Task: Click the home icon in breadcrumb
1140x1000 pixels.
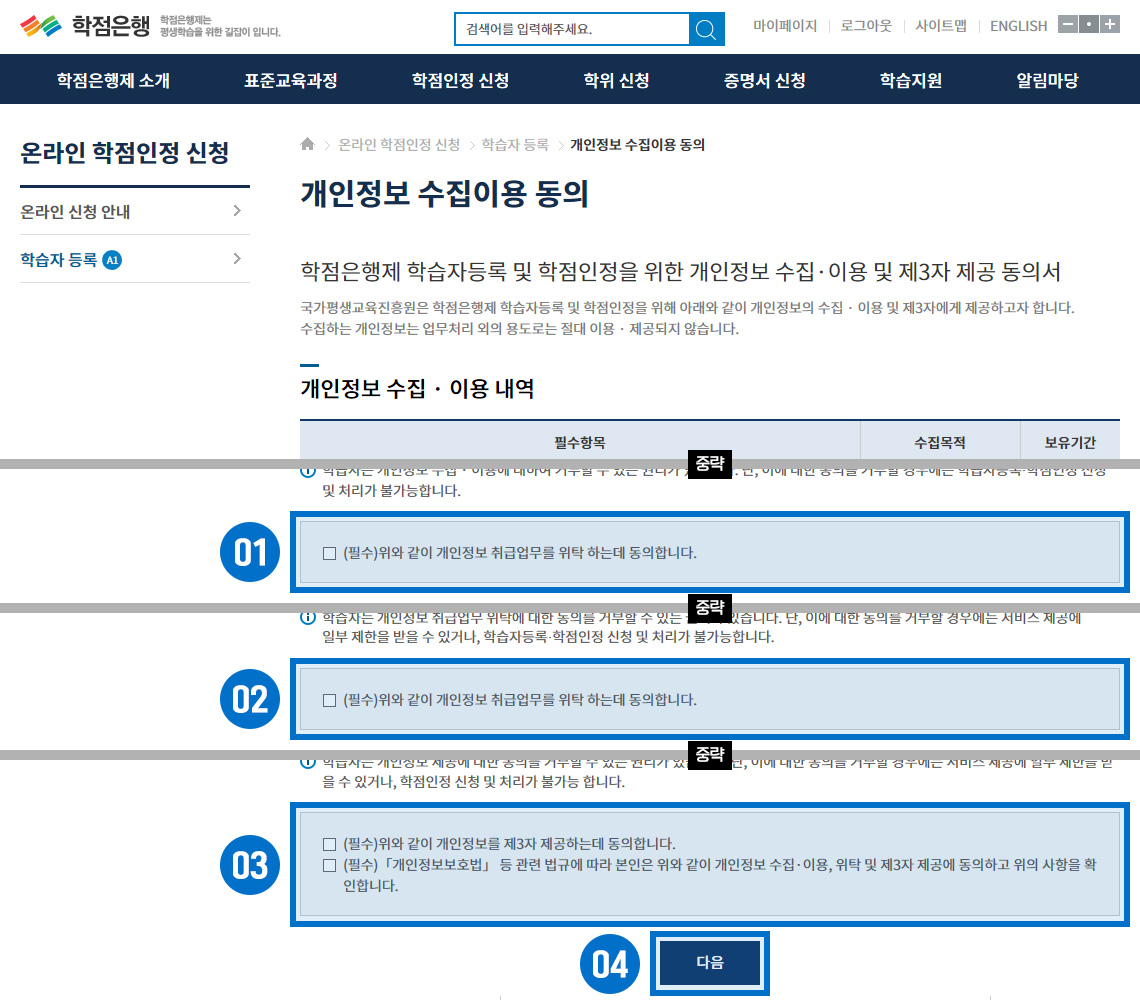Action: [308, 144]
